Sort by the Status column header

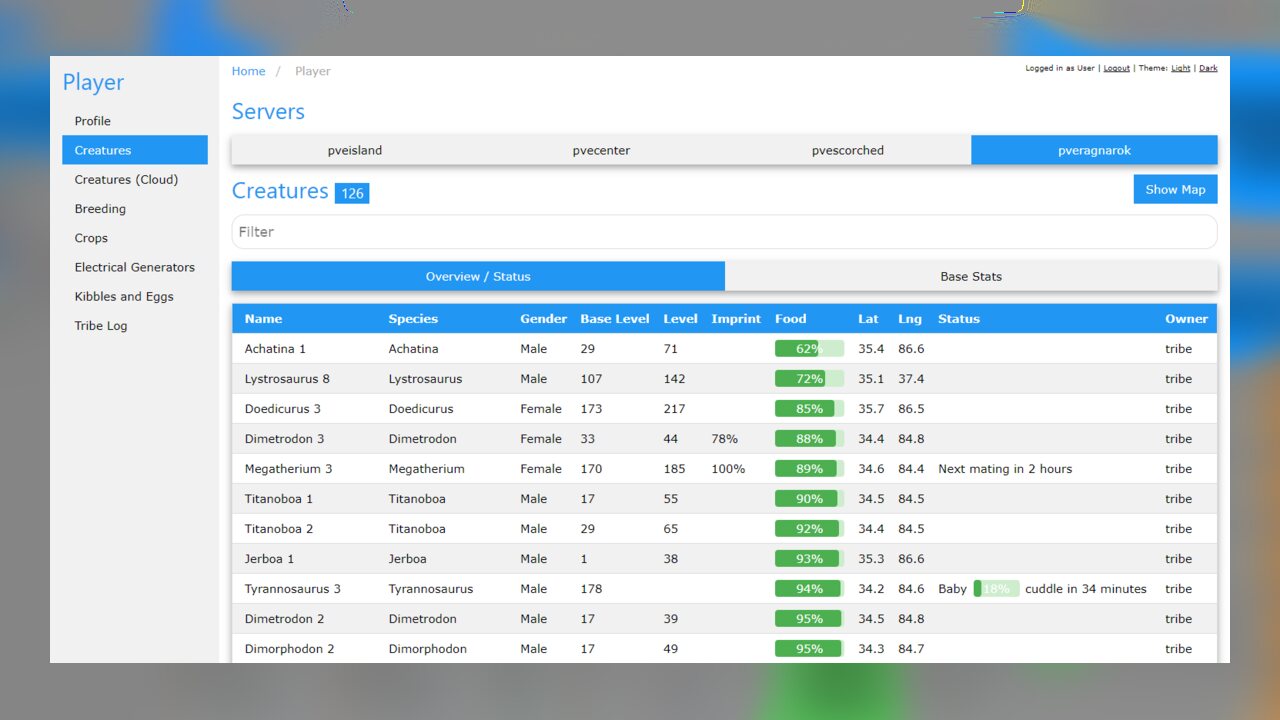click(x=959, y=319)
